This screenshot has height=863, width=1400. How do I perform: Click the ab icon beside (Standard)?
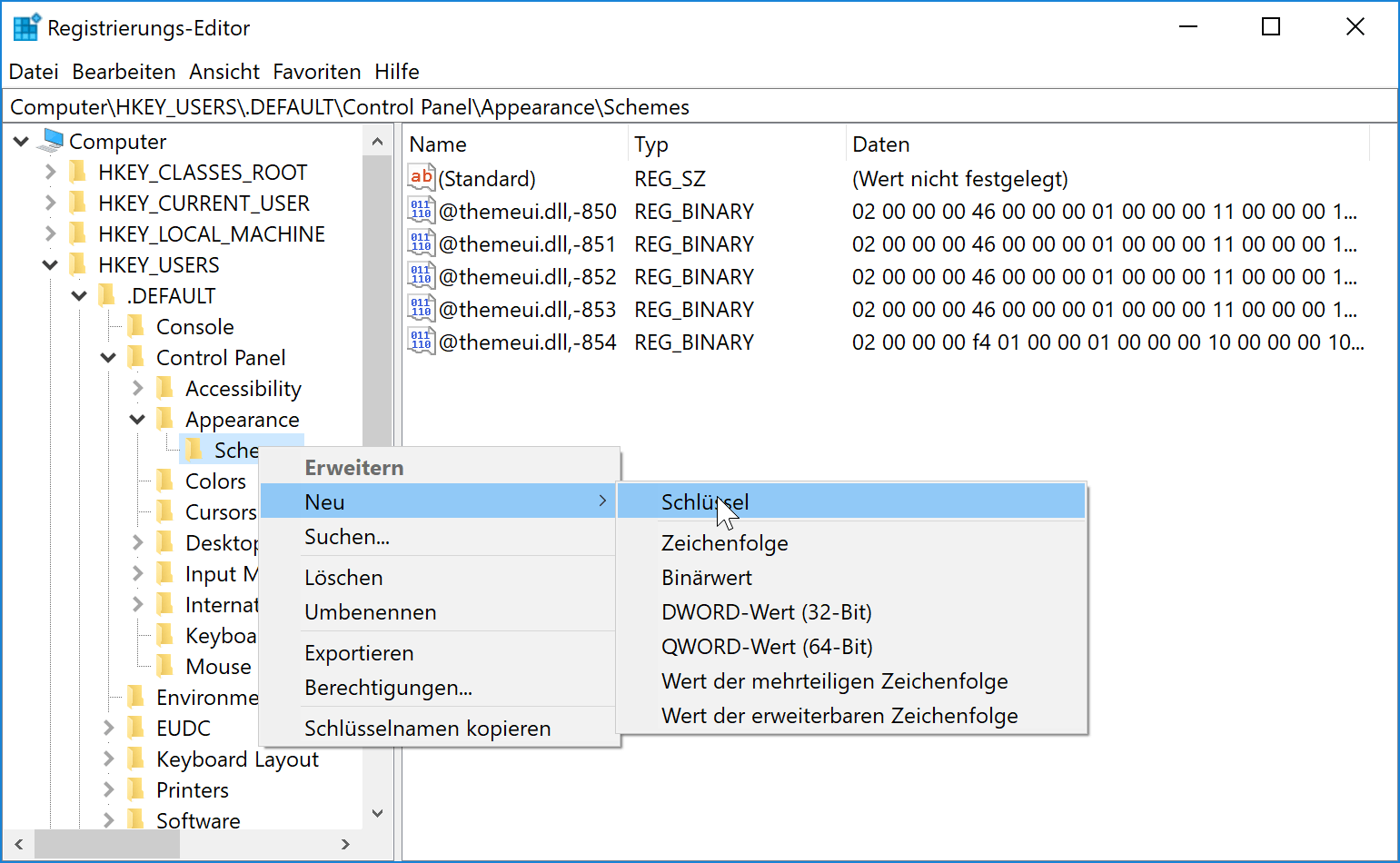tap(421, 178)
